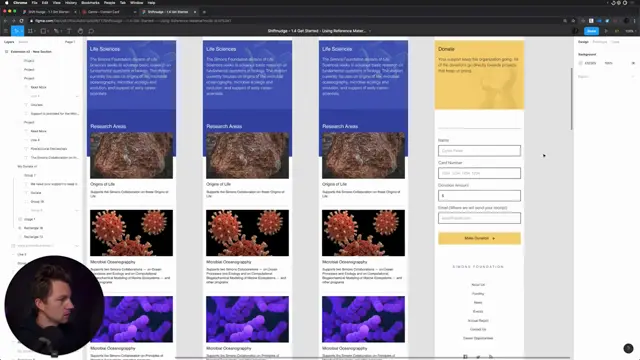Click the user avatar in Figma toolbar
This screenshot has width=640, height=360.
click(575, 31)
